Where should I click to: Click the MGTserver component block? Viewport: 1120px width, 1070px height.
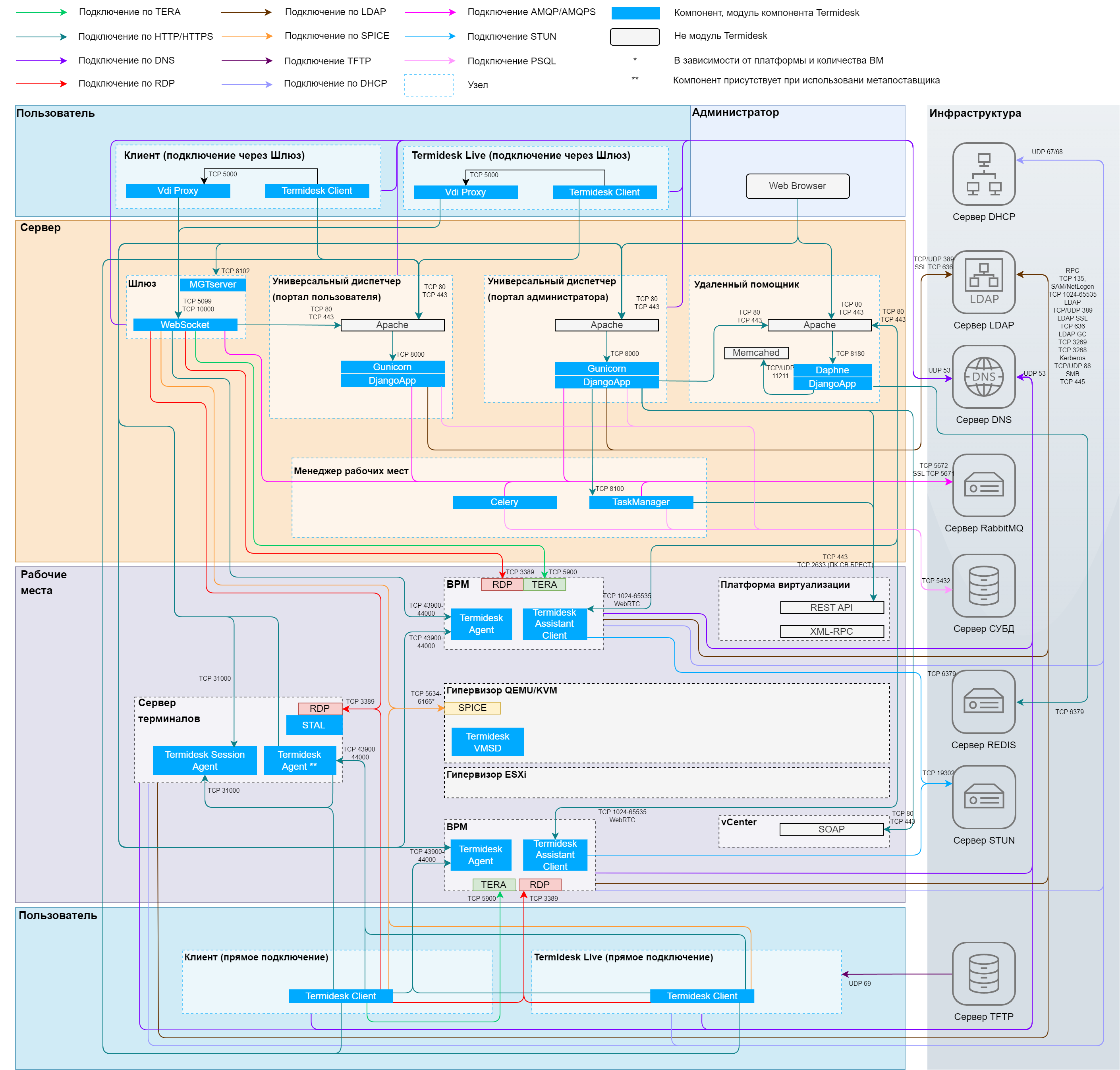click(x=213, y=284)
